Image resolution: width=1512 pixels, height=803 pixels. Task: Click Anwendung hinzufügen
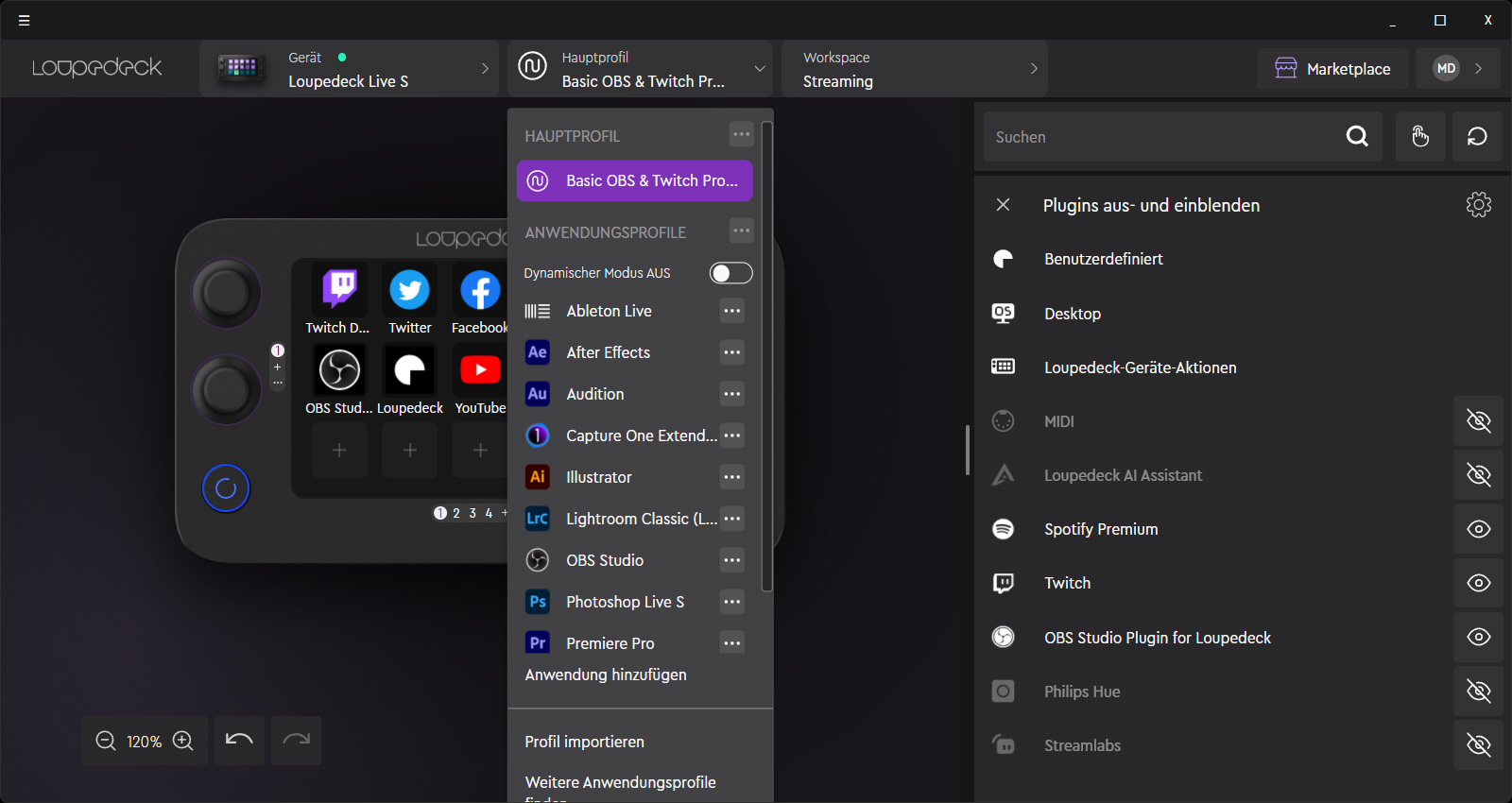tap(606, 675)
